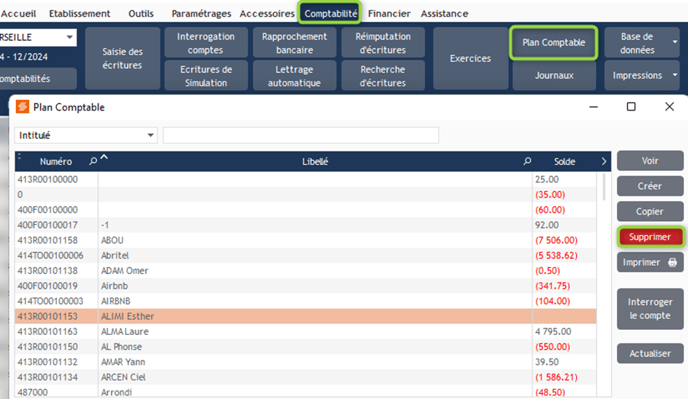Select highlighted ALIMI Esther row
The height and width of the screenshot is (399, 688).
[x=305, y=316]
